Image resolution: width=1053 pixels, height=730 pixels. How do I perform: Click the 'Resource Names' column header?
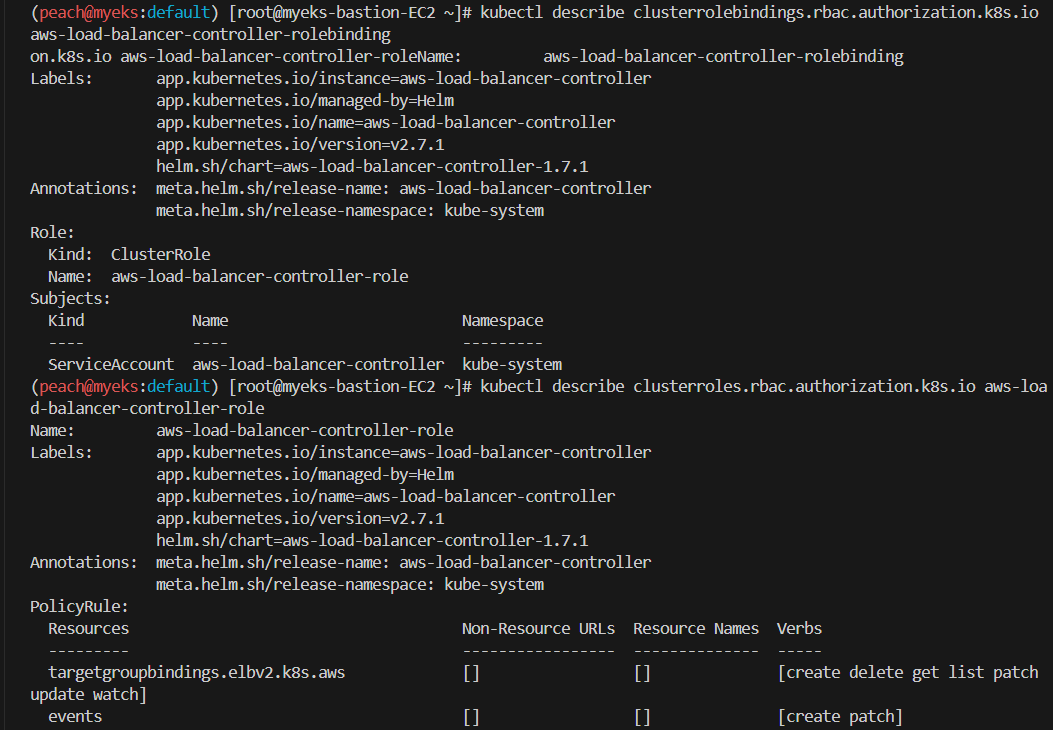(x=696, y=629)
